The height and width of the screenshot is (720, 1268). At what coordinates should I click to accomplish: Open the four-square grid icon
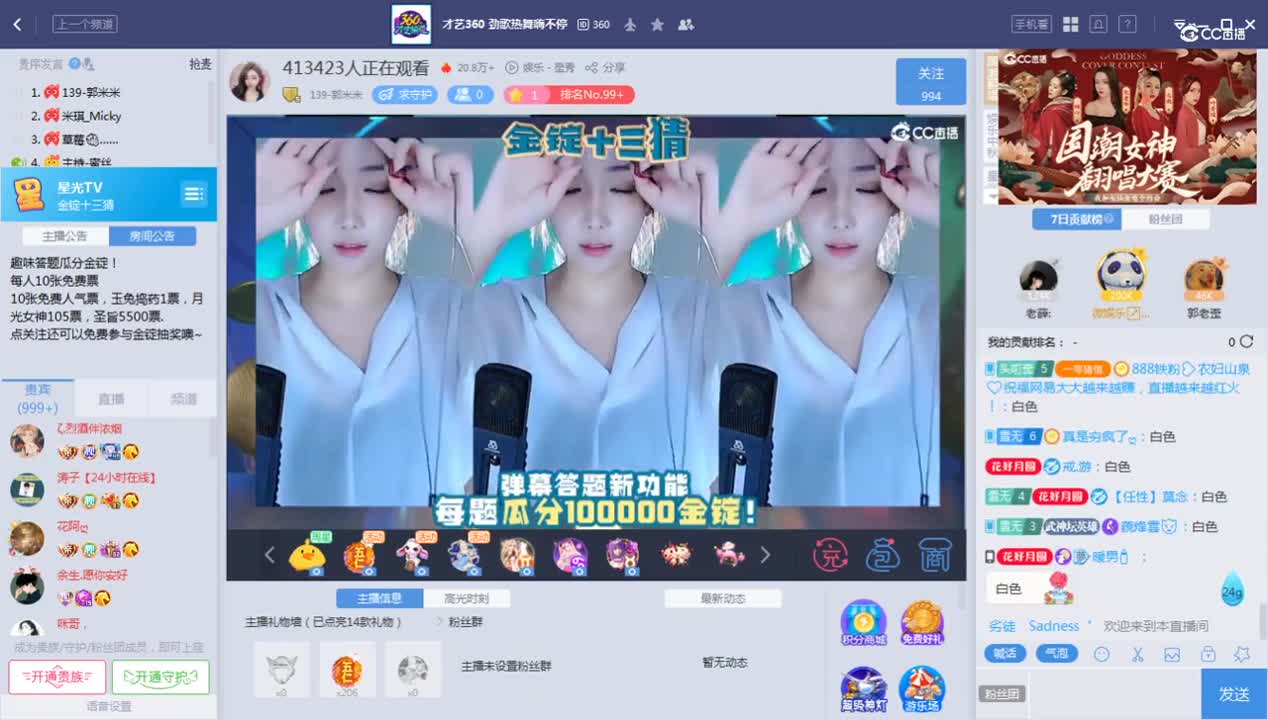[x=1070, y=24]
